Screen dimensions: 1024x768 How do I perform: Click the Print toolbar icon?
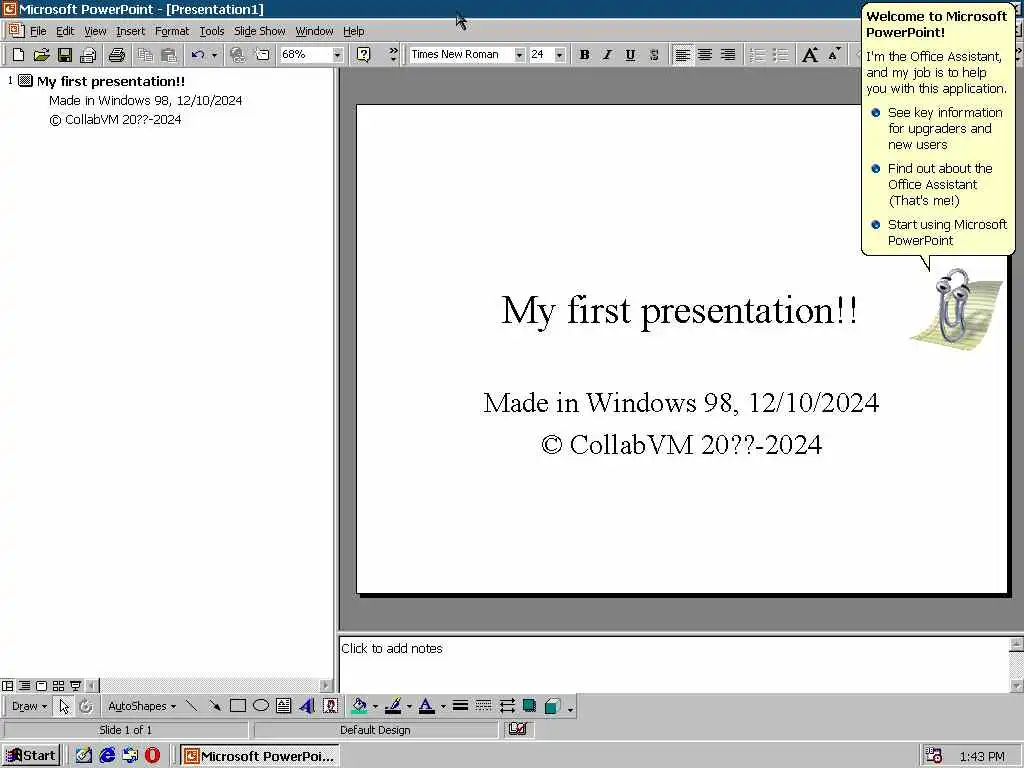117,55
